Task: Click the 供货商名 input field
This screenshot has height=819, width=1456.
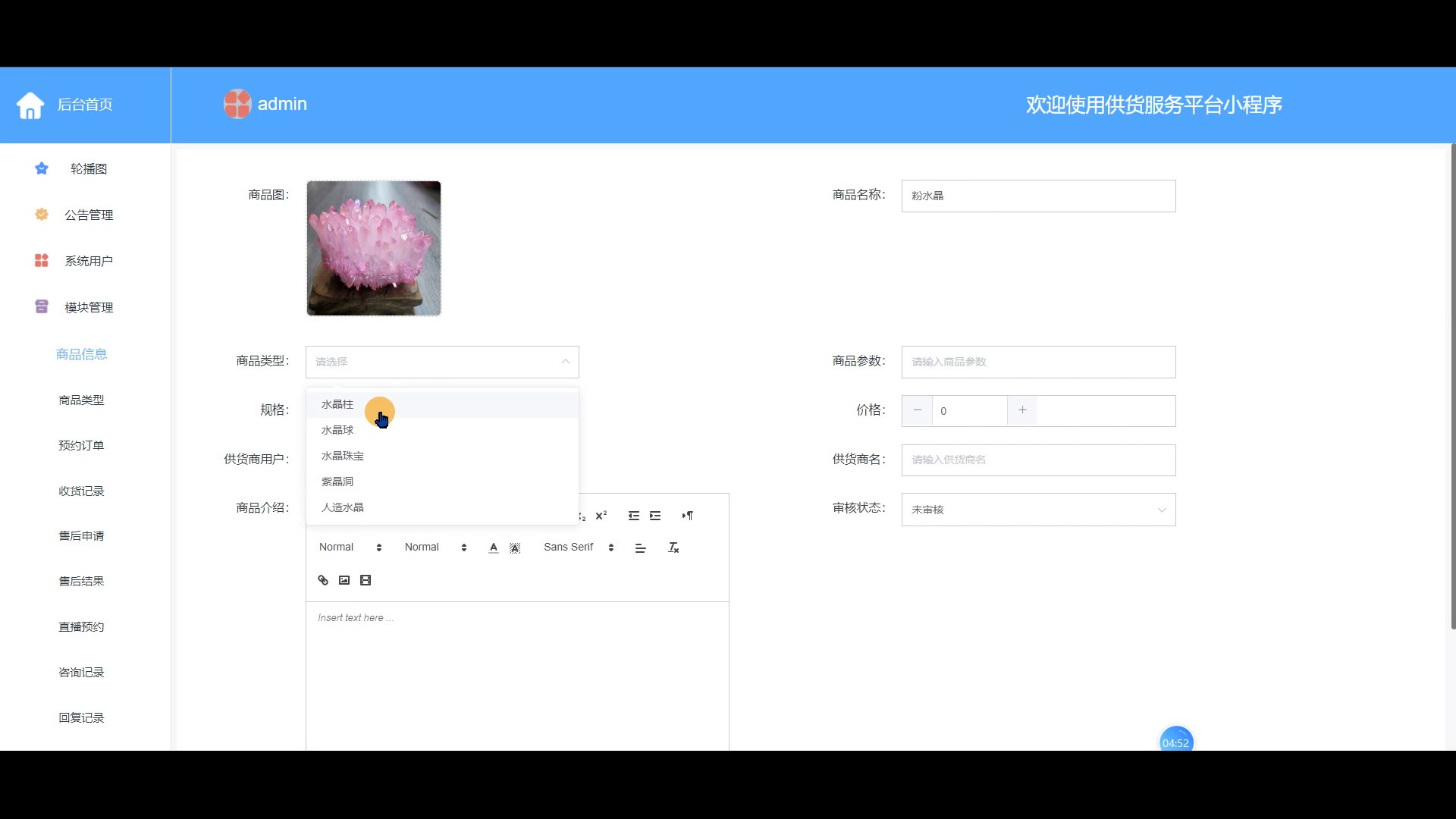Action: 1038,460
